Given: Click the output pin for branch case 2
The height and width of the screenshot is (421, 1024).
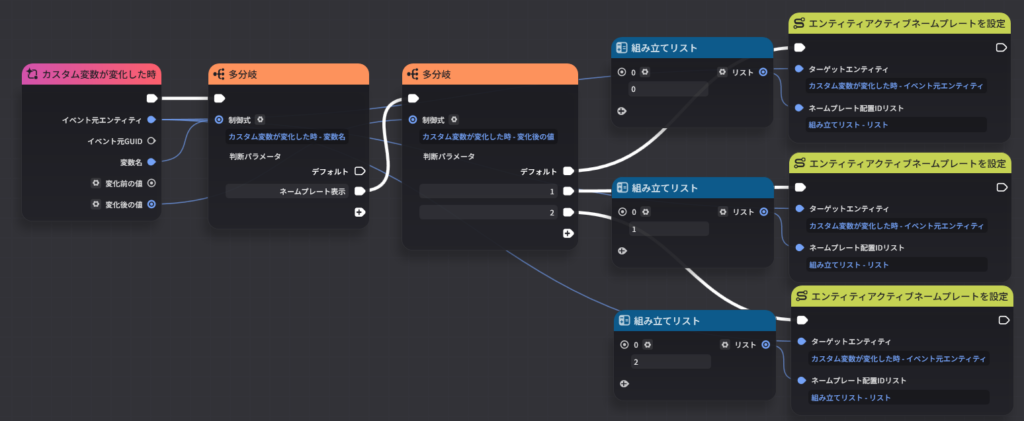Looking at the screenshot, I should coord(568,212).
